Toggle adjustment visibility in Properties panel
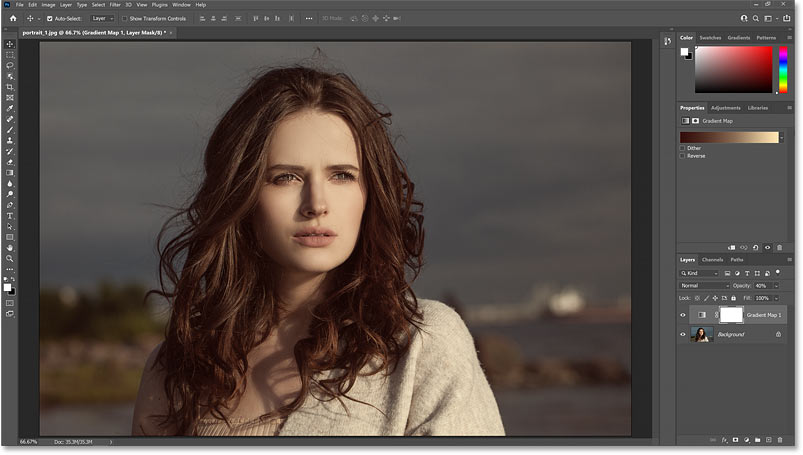 pos(767,248)
